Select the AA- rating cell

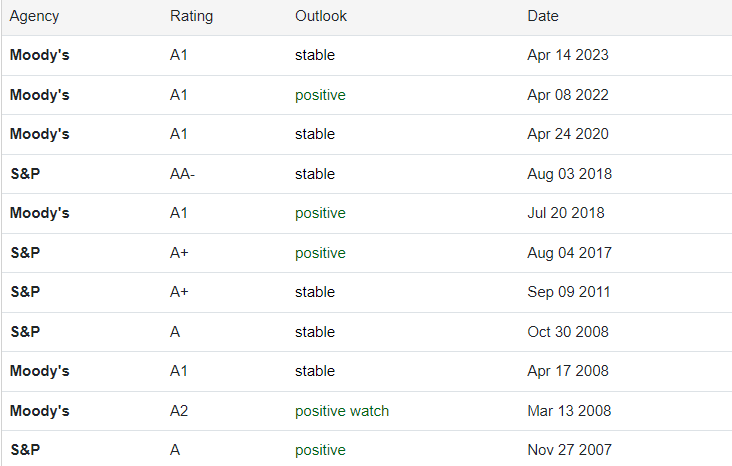182,174
